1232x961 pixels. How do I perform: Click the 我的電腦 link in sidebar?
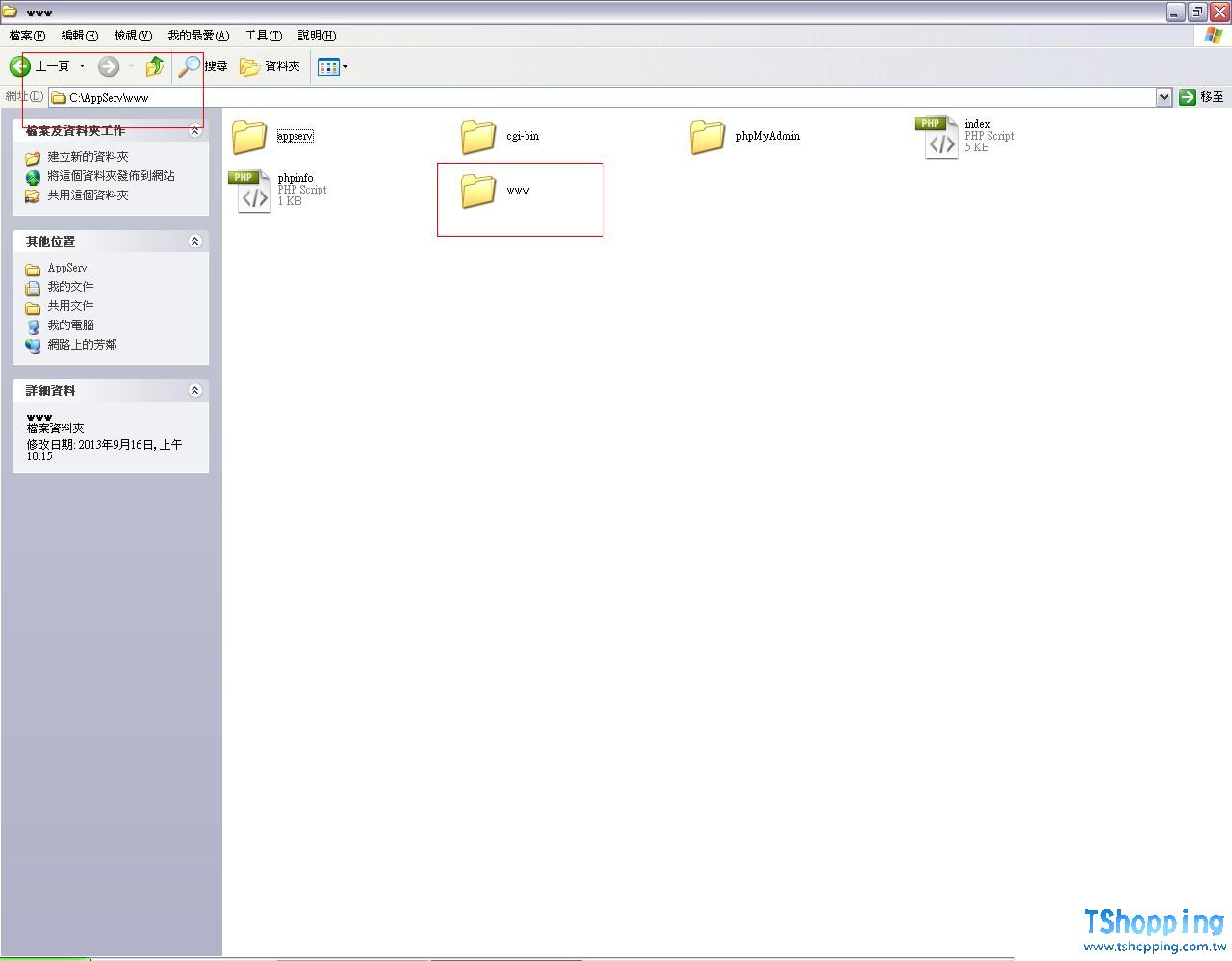coord(70,325)
